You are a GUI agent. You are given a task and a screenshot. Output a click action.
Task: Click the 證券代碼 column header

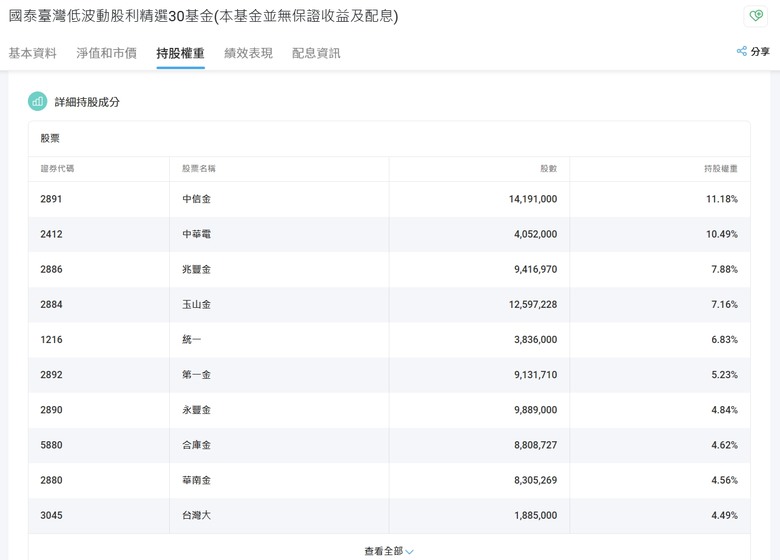[x=57, y=169]
